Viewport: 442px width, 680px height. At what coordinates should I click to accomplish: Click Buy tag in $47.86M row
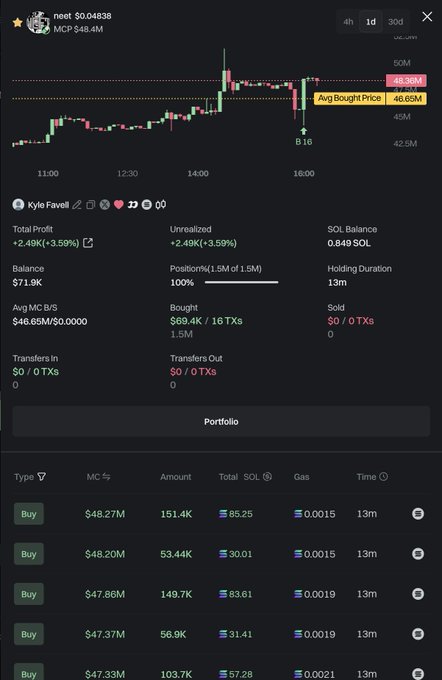[29, 594]
